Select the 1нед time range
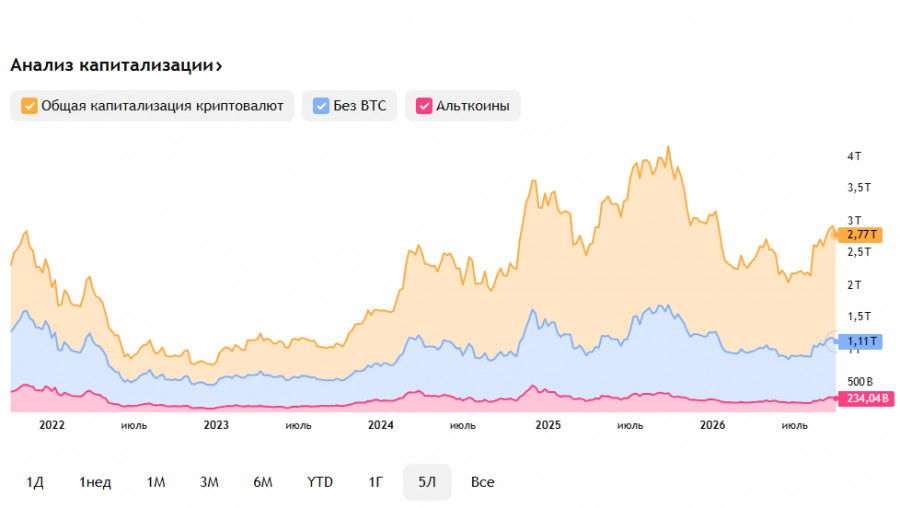Viewport: 900px width, 508px height. pyautogui.click(x=95, y=482)
